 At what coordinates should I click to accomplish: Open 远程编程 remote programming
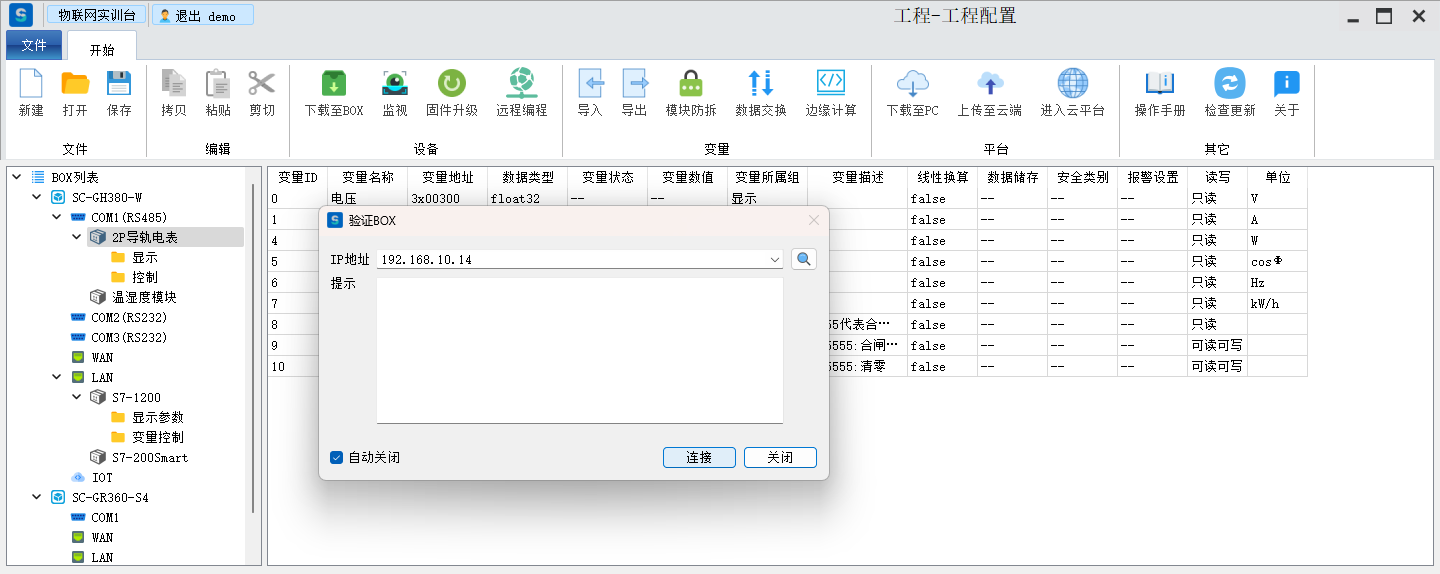click(x=521, y=84)
